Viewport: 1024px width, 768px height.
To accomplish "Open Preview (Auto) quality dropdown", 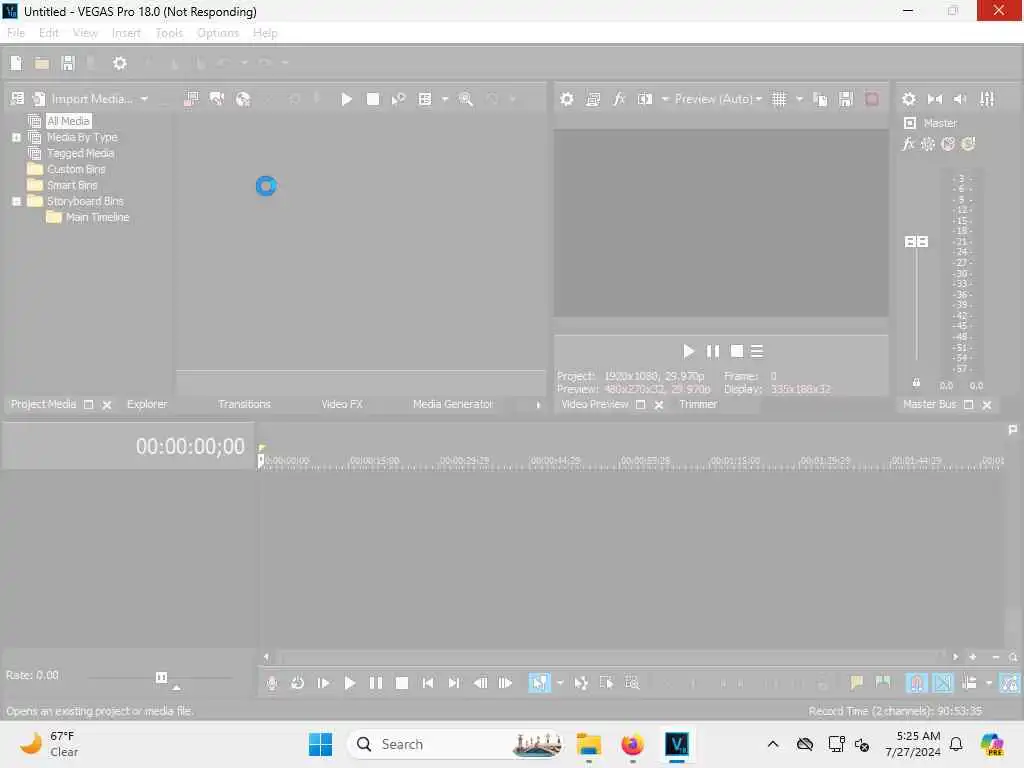I will pyautogui.click(x=718, y=99).
